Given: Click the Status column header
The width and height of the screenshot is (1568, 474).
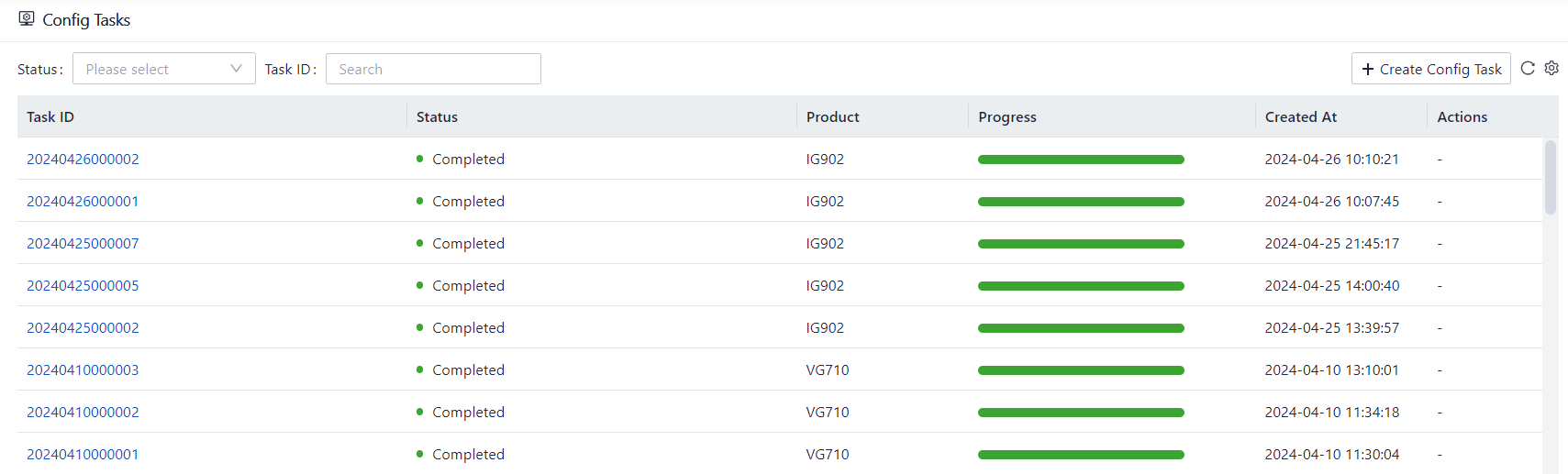Looking at the screenshot, I should point(437,116).
